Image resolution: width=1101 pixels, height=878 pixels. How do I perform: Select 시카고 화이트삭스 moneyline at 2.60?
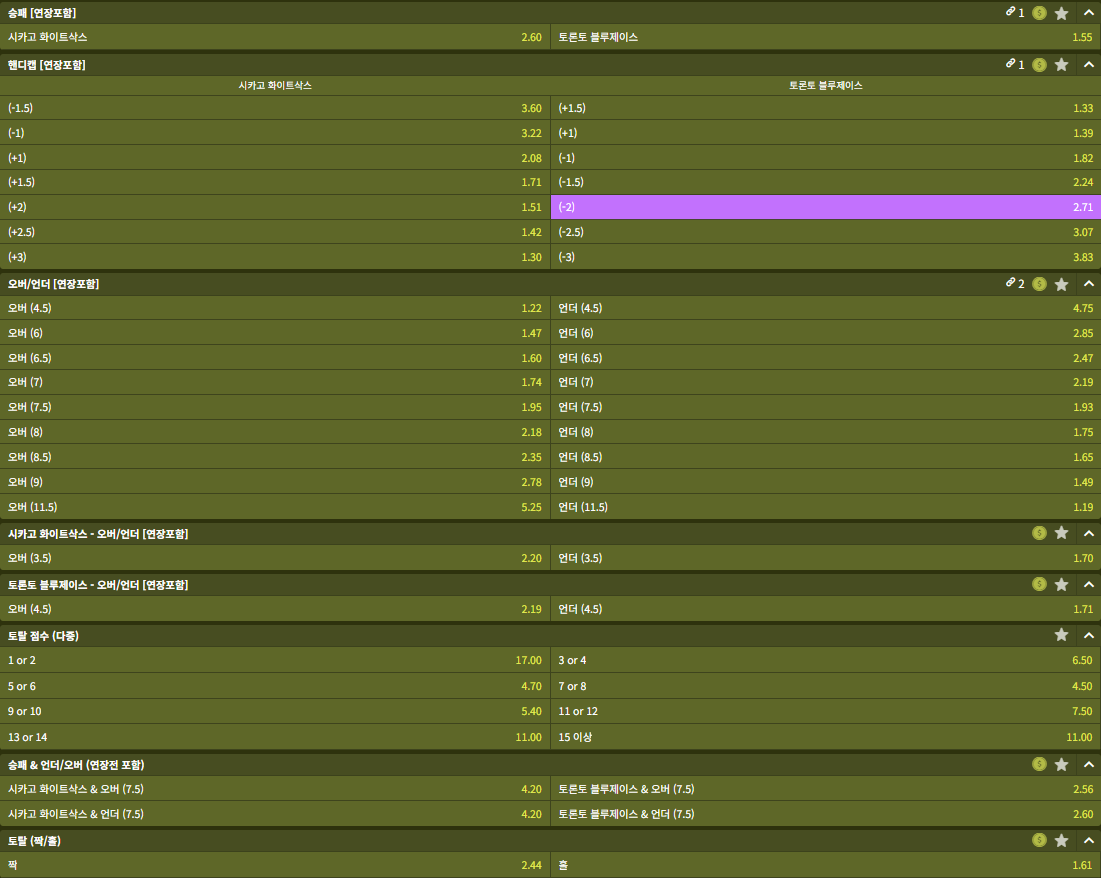[275, 37]
